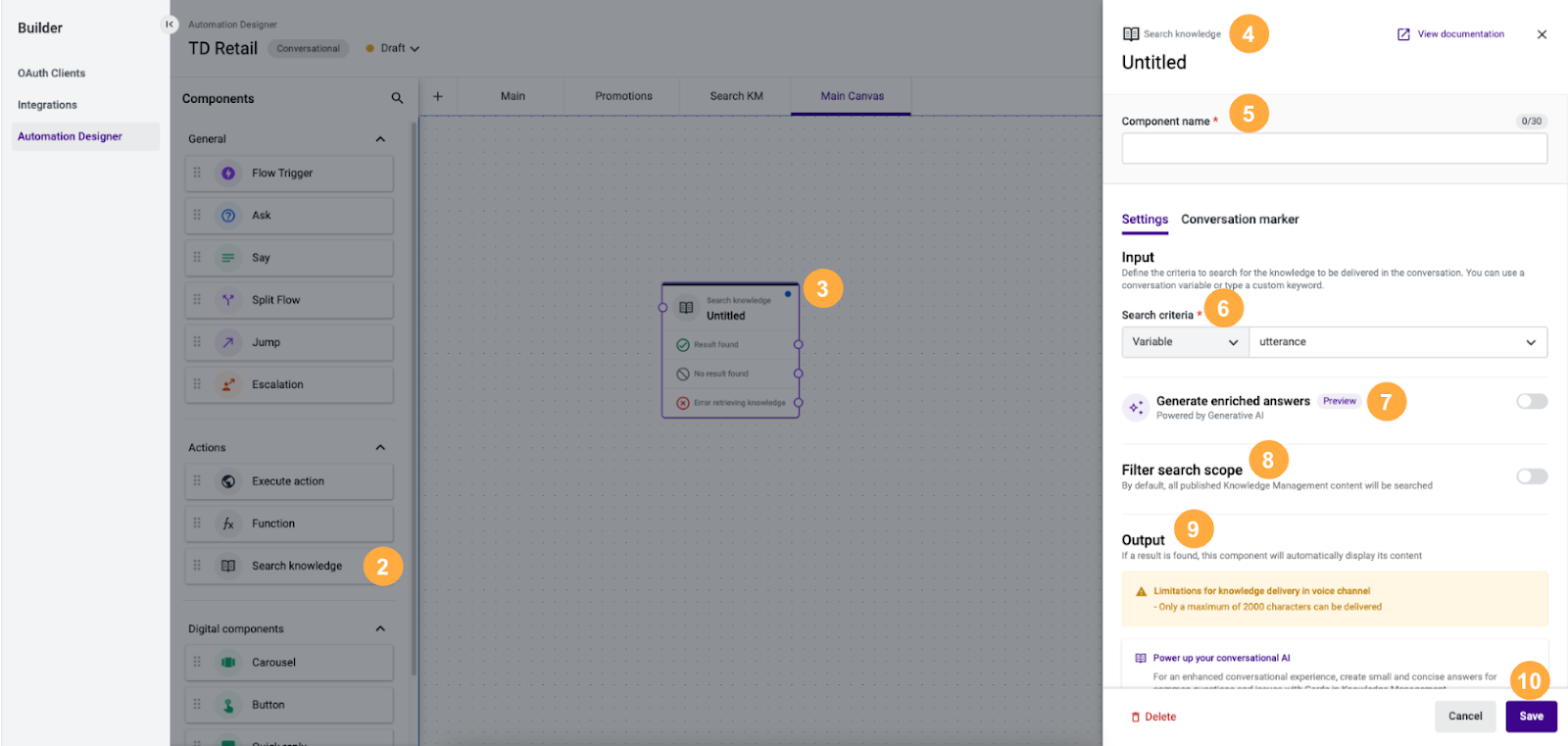Click the Conversational badge next to TD Retail
The height and width of the screenshot is (746, 1568).
pyautogui.click(x=308, y=48)
